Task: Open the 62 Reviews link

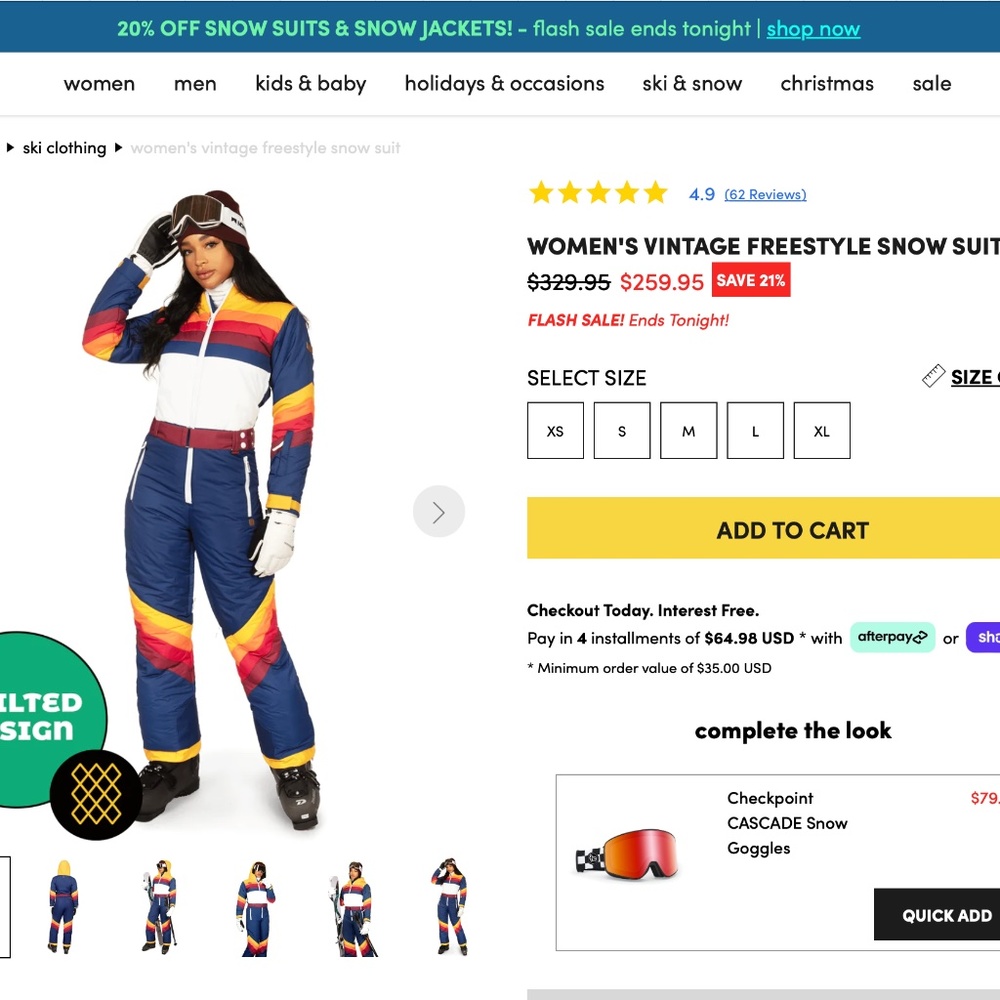Action: 765,194
